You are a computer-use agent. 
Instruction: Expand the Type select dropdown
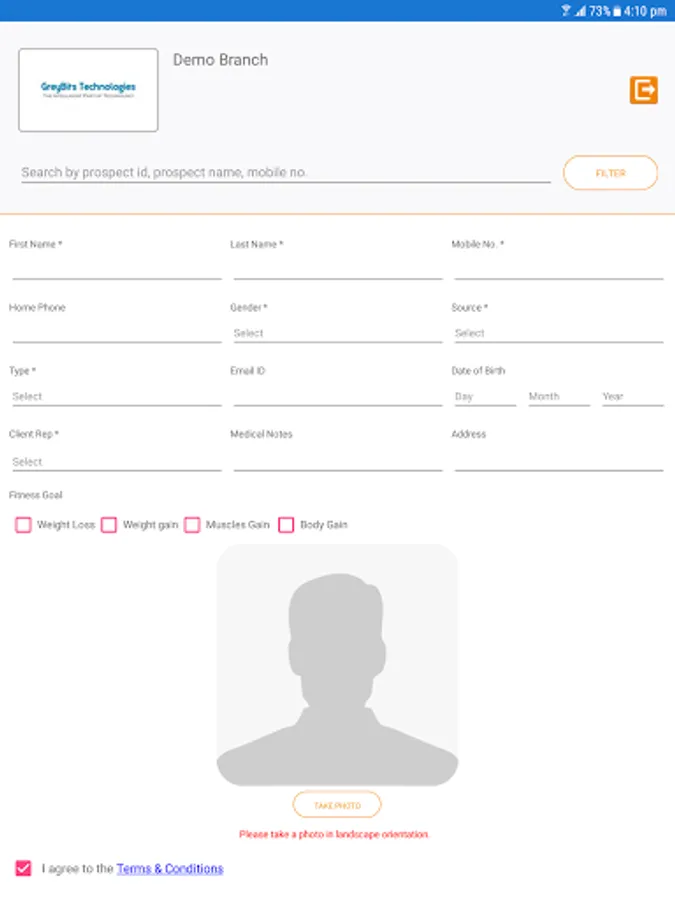[x=117, y=397]
